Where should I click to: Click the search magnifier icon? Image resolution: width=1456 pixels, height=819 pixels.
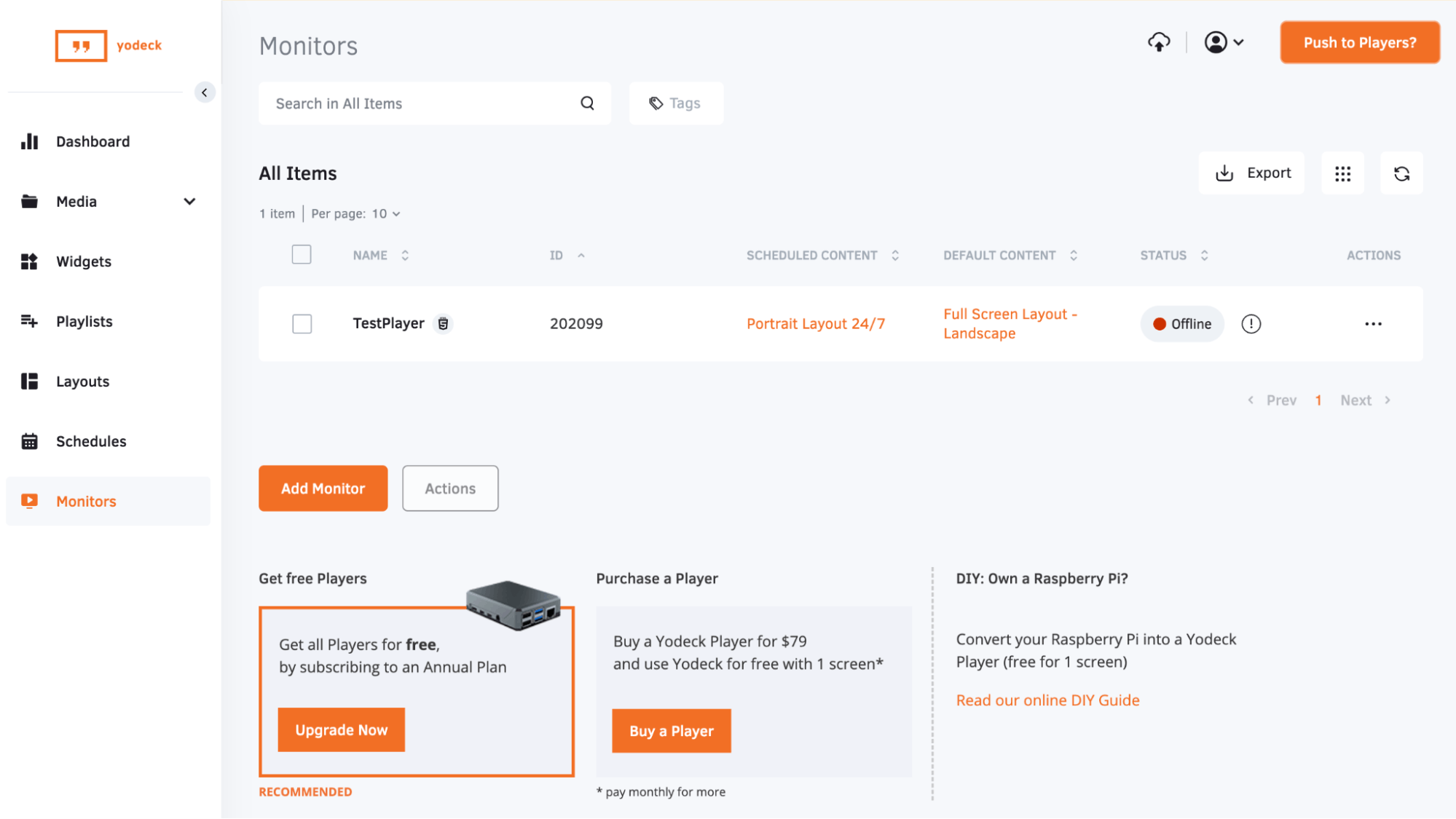point(587,103)
